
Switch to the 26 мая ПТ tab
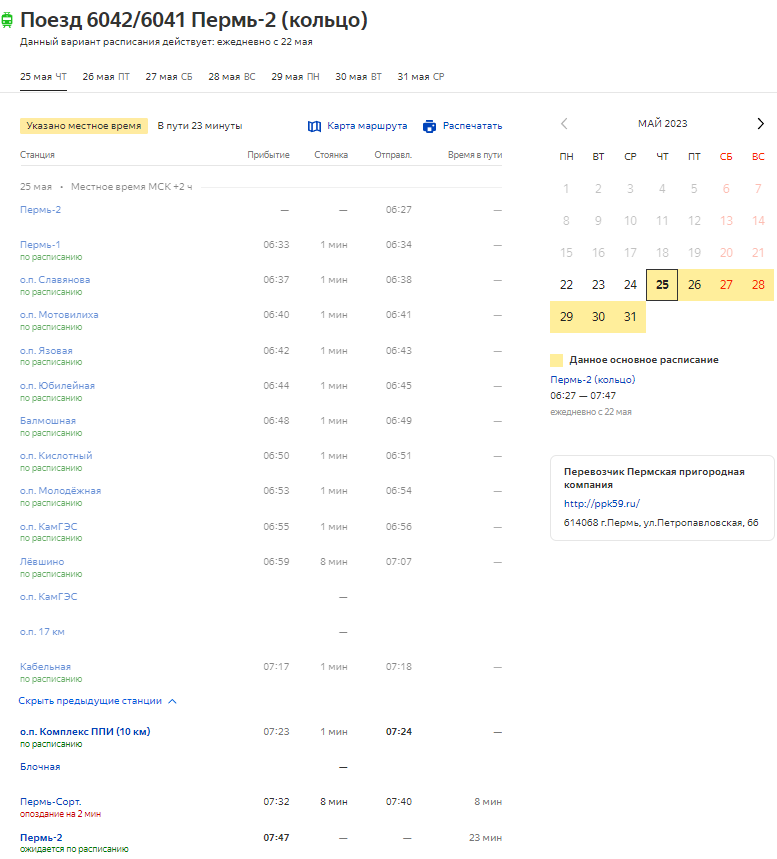[x=106, y=77]
